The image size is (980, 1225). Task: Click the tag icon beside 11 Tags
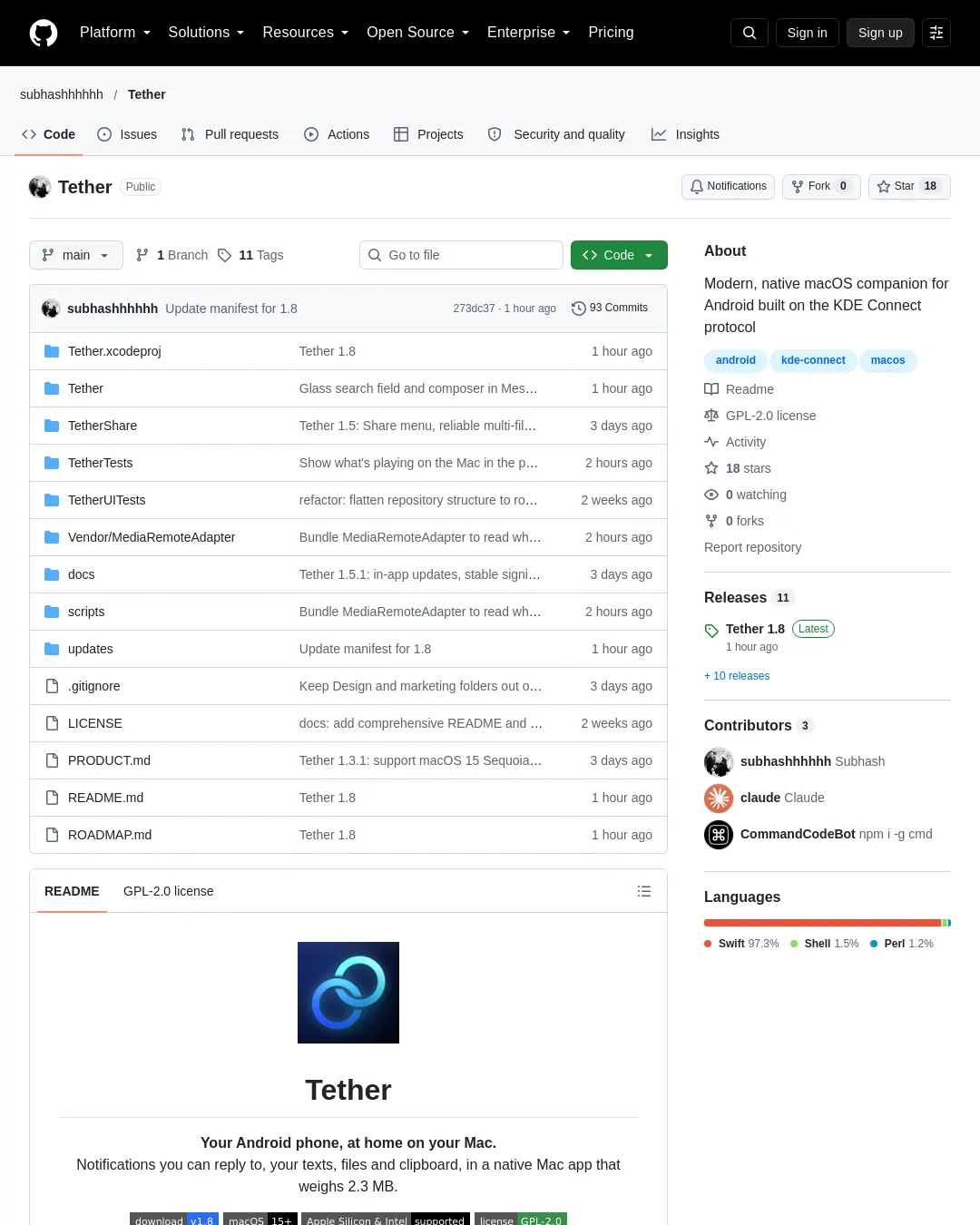[224, 255]
